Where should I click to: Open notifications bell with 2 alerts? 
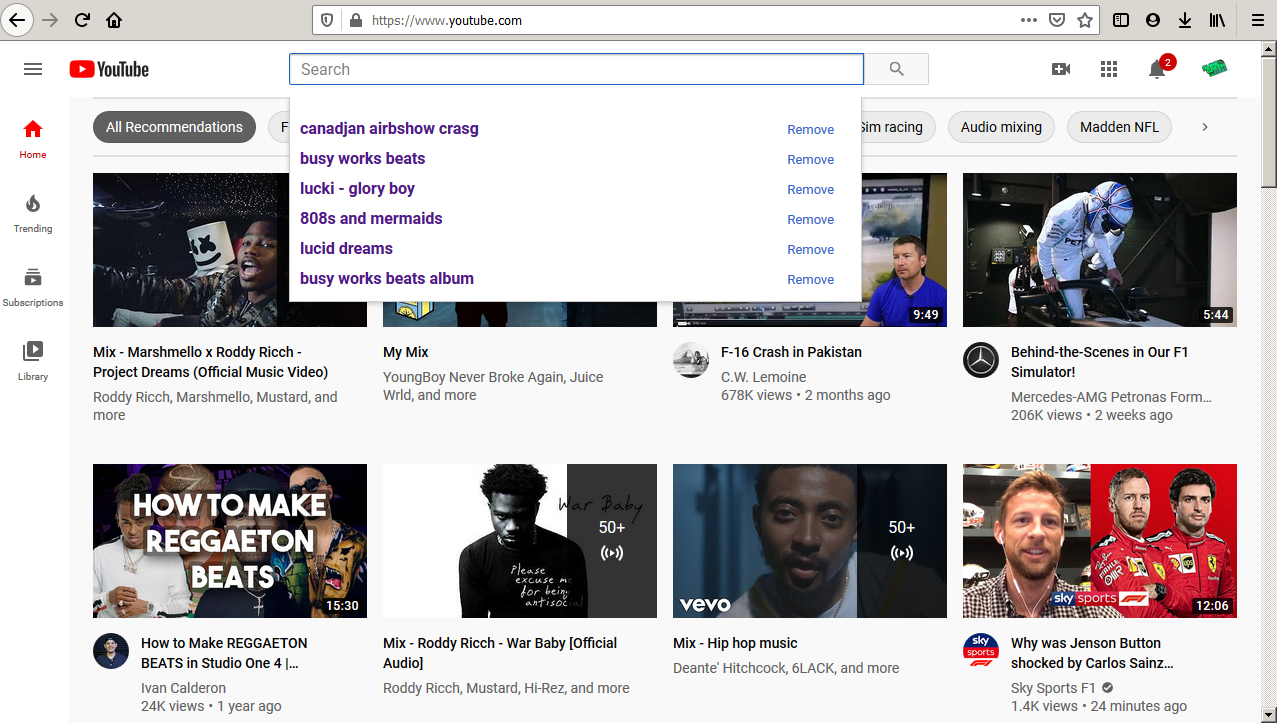click(x=1157, y=69)
